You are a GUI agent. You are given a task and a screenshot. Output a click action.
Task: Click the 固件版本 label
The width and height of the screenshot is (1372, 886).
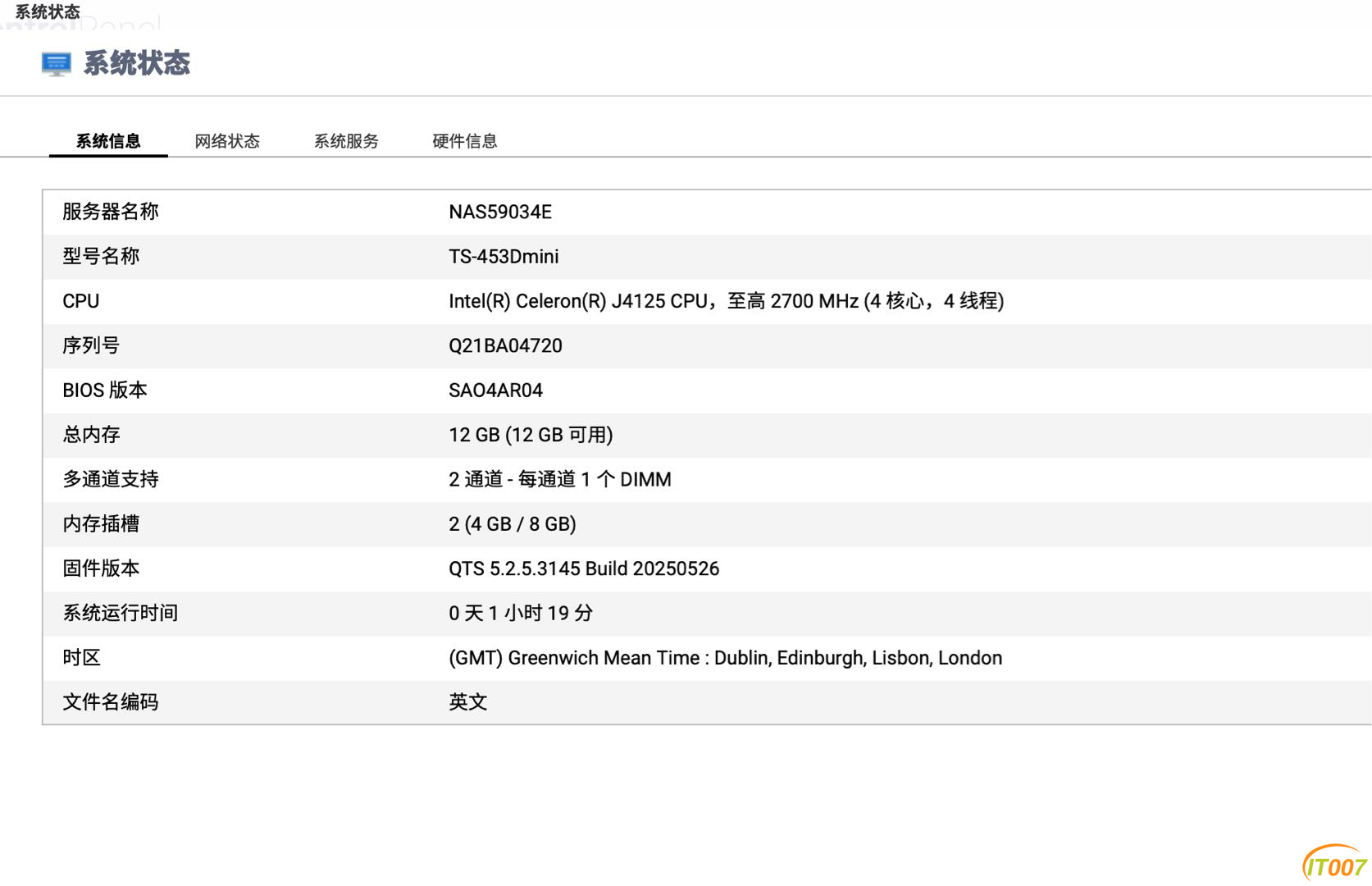101,569
